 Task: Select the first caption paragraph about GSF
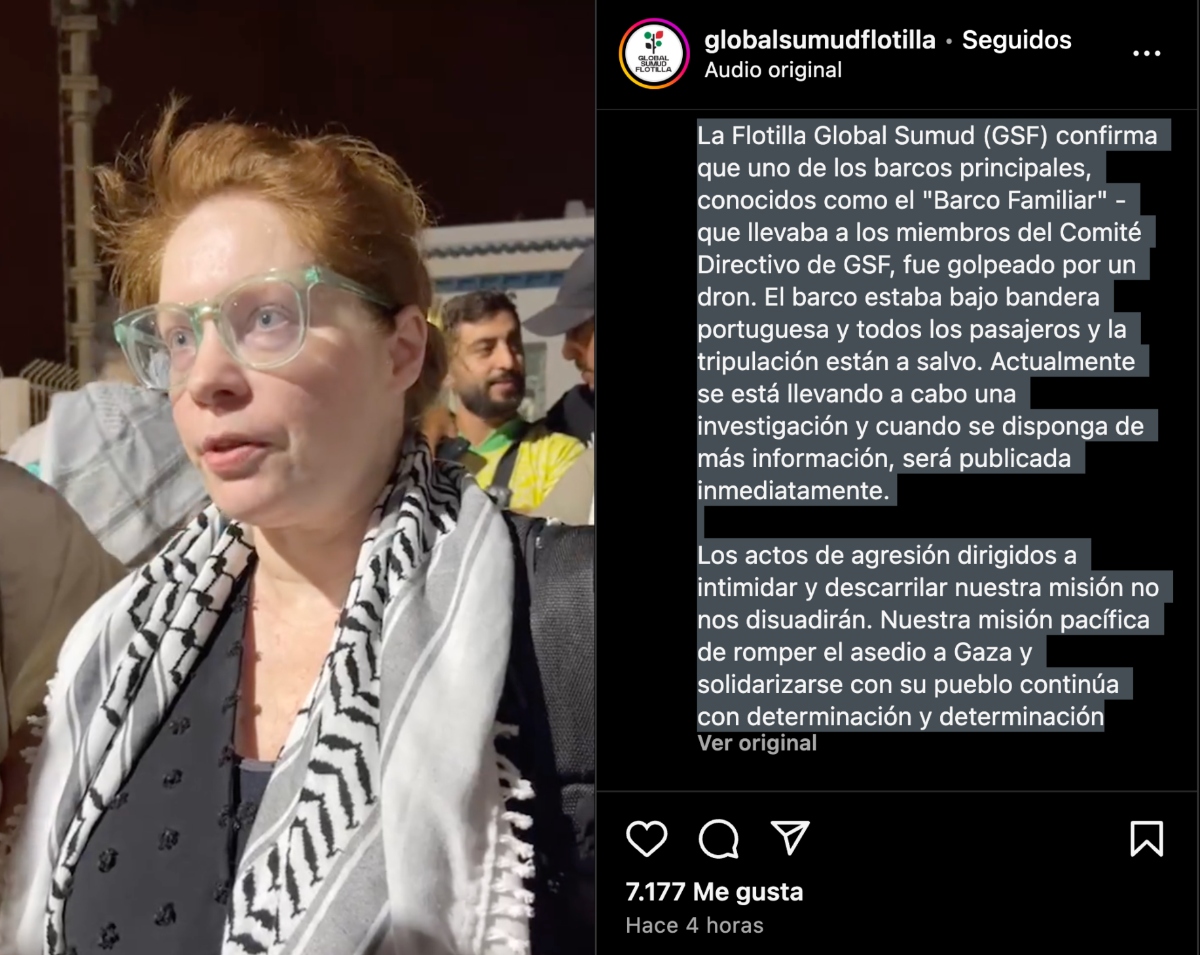click(x=926, y=313)
